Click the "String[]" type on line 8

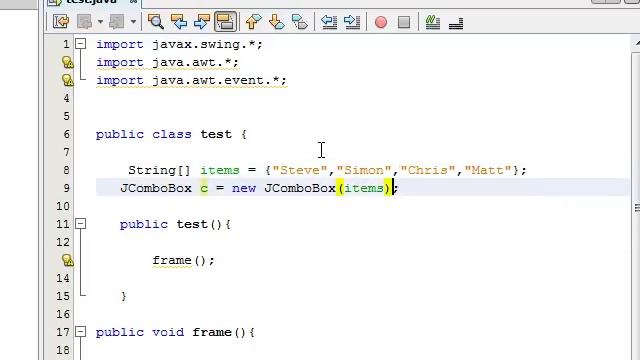(159, 170)
